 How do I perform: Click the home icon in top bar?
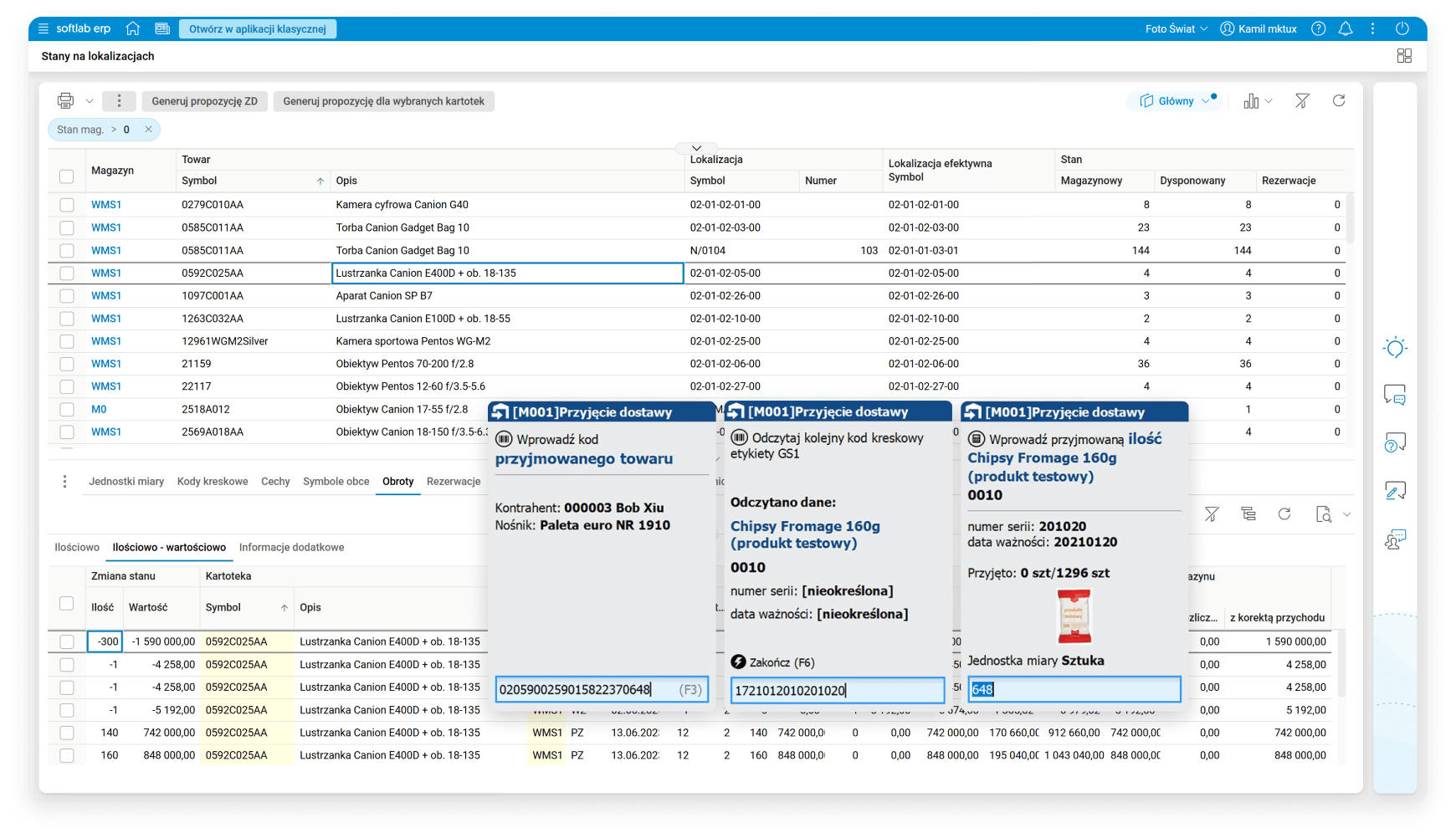132,28
